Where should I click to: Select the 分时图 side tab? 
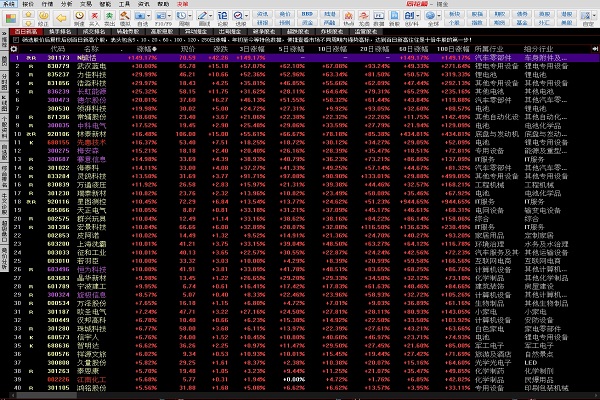pos(4,80)
